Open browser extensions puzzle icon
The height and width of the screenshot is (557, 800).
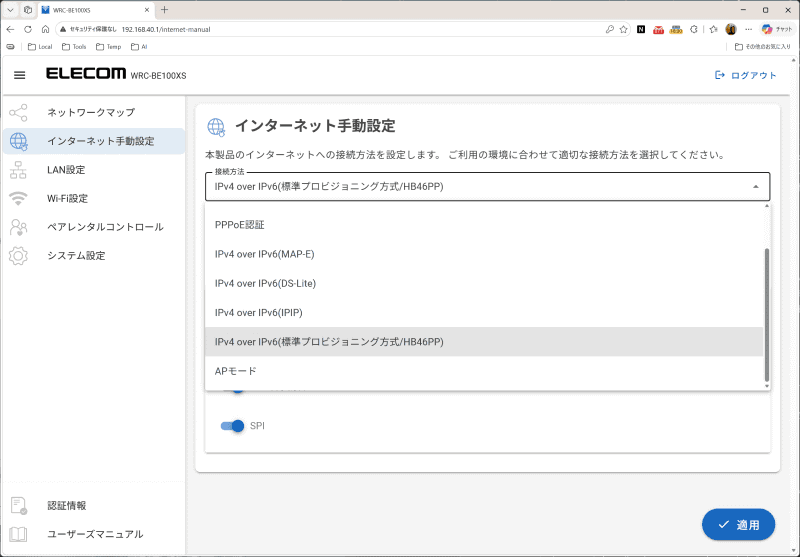pos(693,30)
